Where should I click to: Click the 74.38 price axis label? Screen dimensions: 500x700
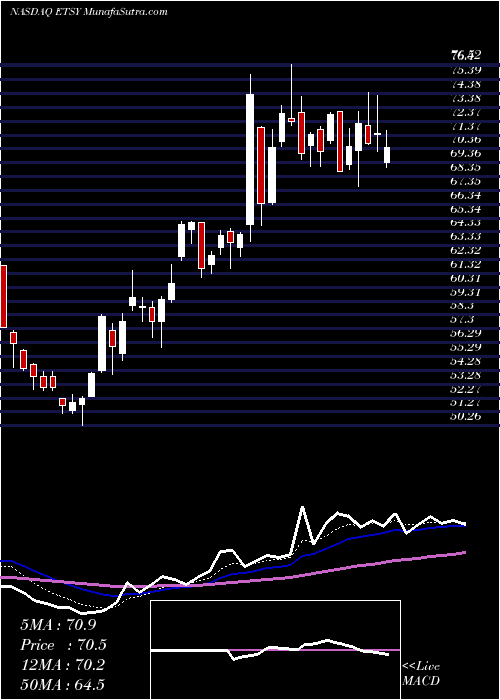466,84
